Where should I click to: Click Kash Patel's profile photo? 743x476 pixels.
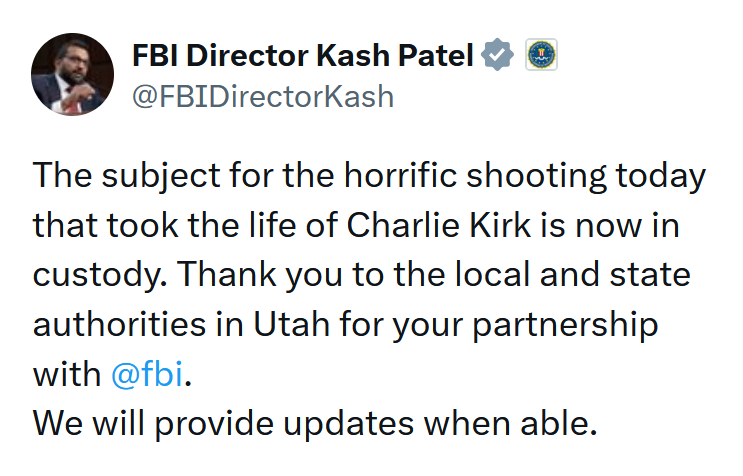(x=73, y=73)
